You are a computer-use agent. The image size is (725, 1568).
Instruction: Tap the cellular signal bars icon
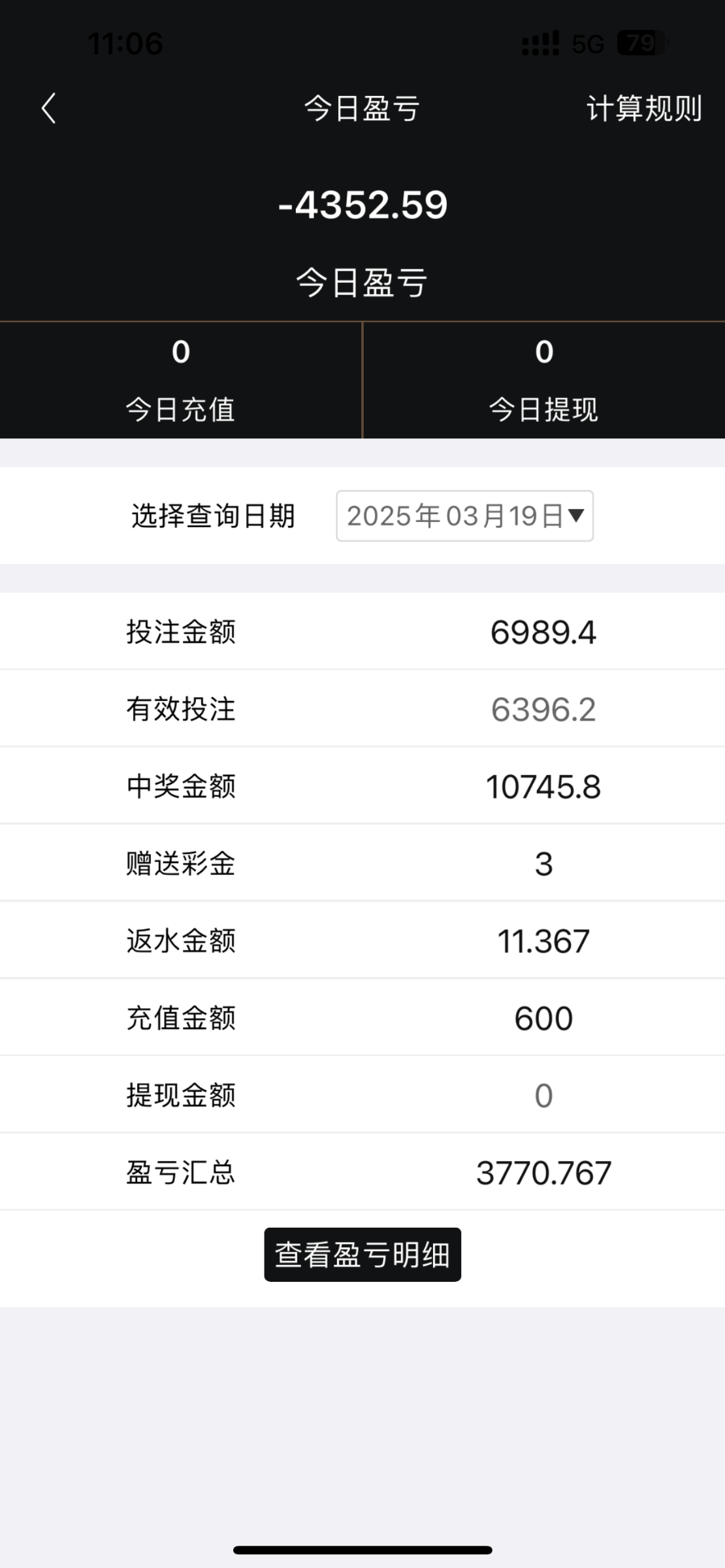coord(540,44)
